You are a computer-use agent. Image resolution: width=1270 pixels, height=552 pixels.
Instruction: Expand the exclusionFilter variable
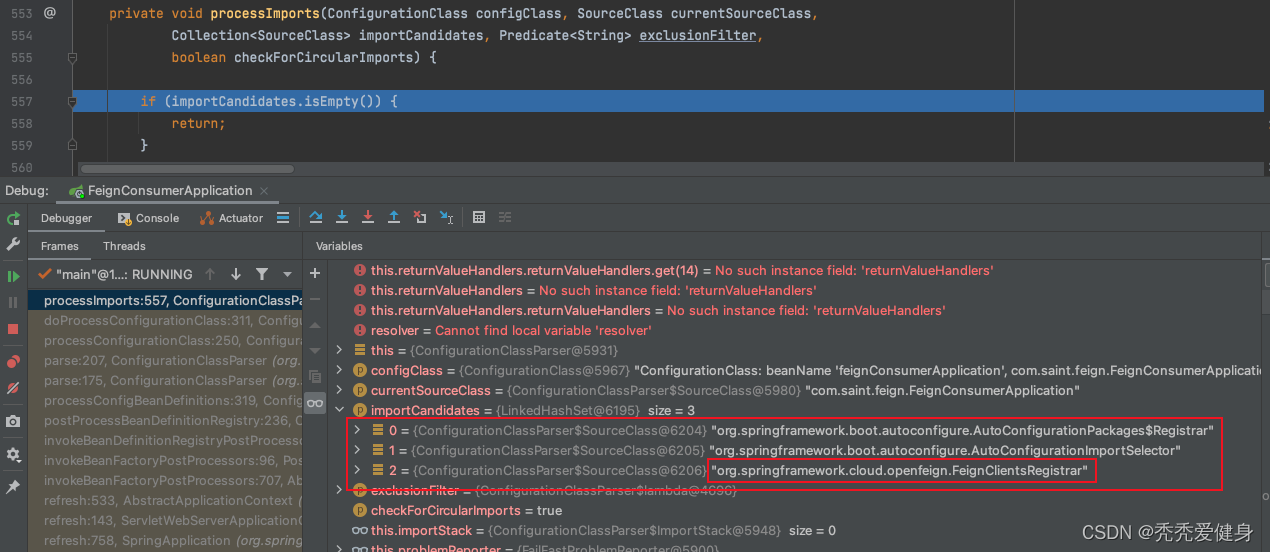coord(339,490)
